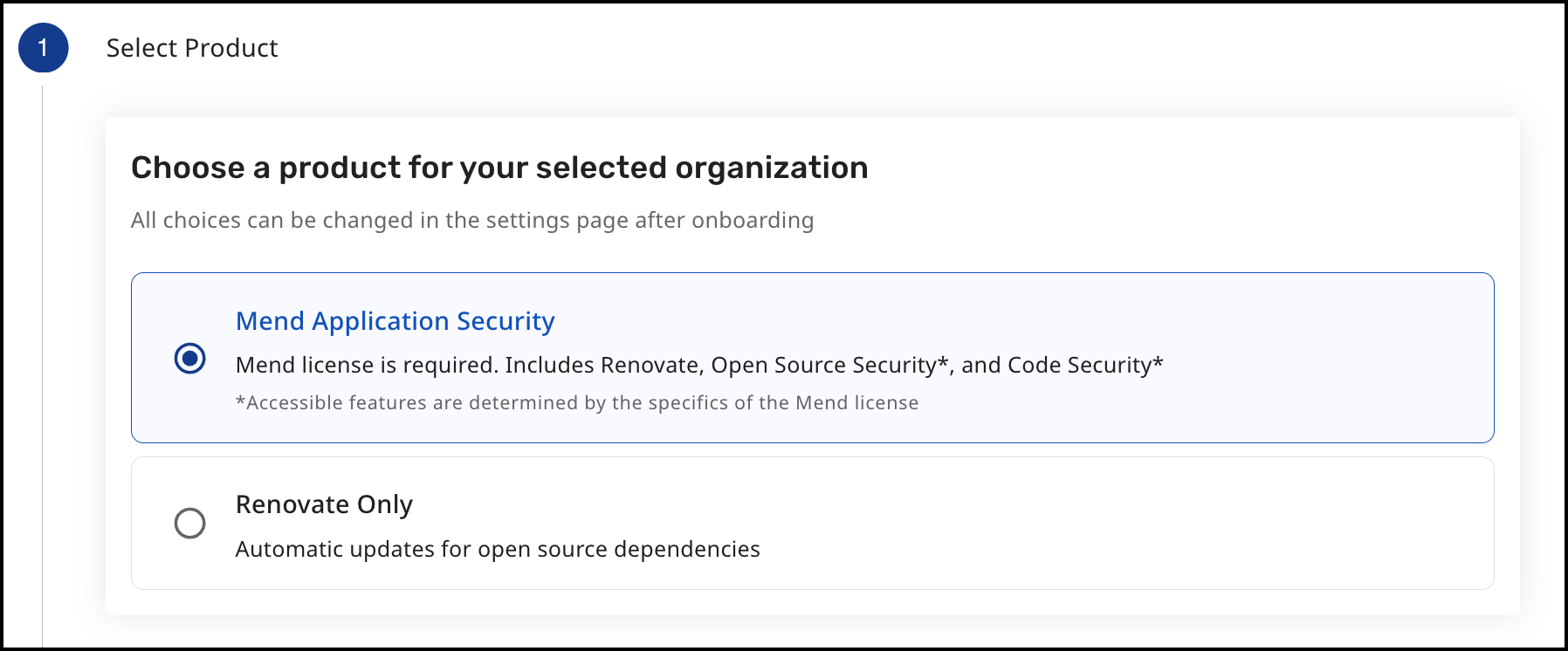Click the vertical stepper connector line
The height and width of the screenshot is (651, 1568).
click(x=42, y=349)
